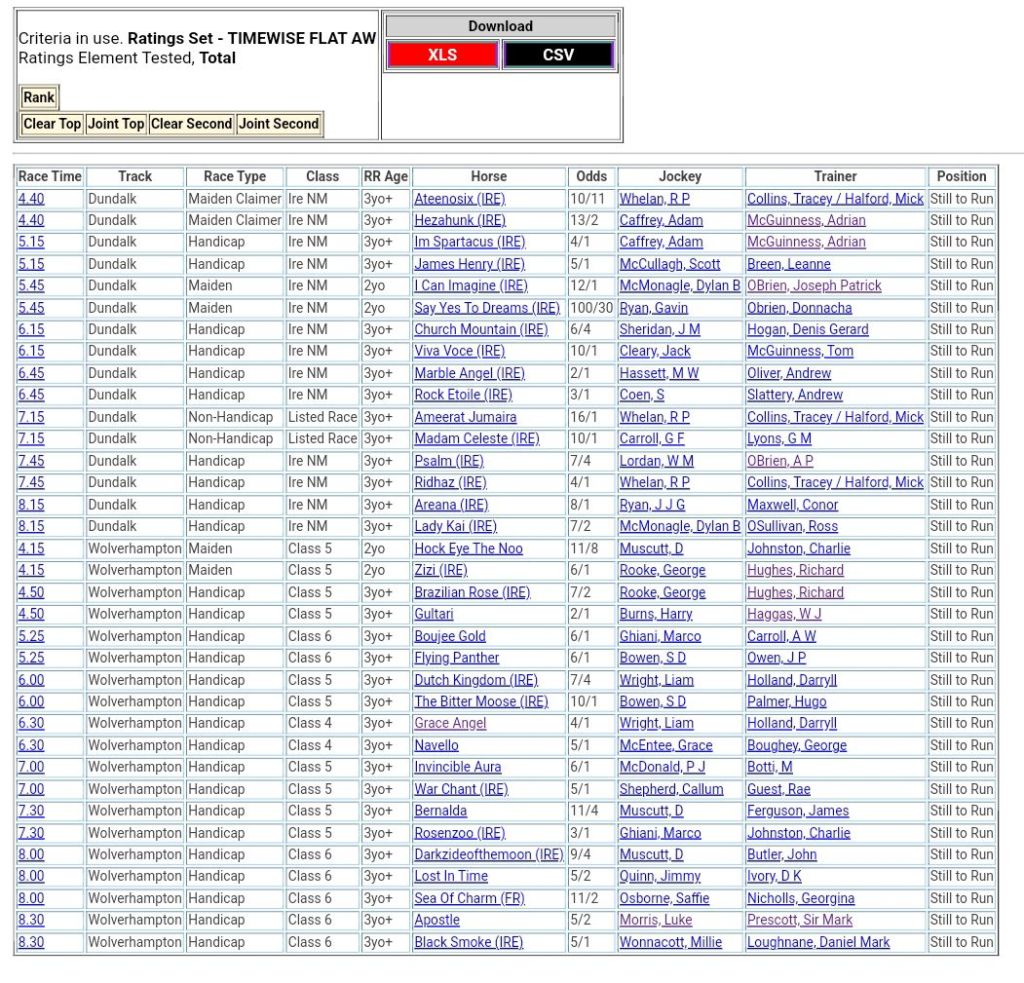
Task: Open horse Ameerat Jumaira link
Action: click(x=465, y=417)
